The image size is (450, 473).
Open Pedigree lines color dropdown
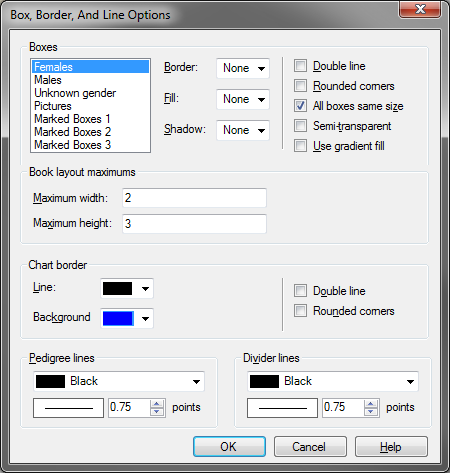(x=119, y=381)
